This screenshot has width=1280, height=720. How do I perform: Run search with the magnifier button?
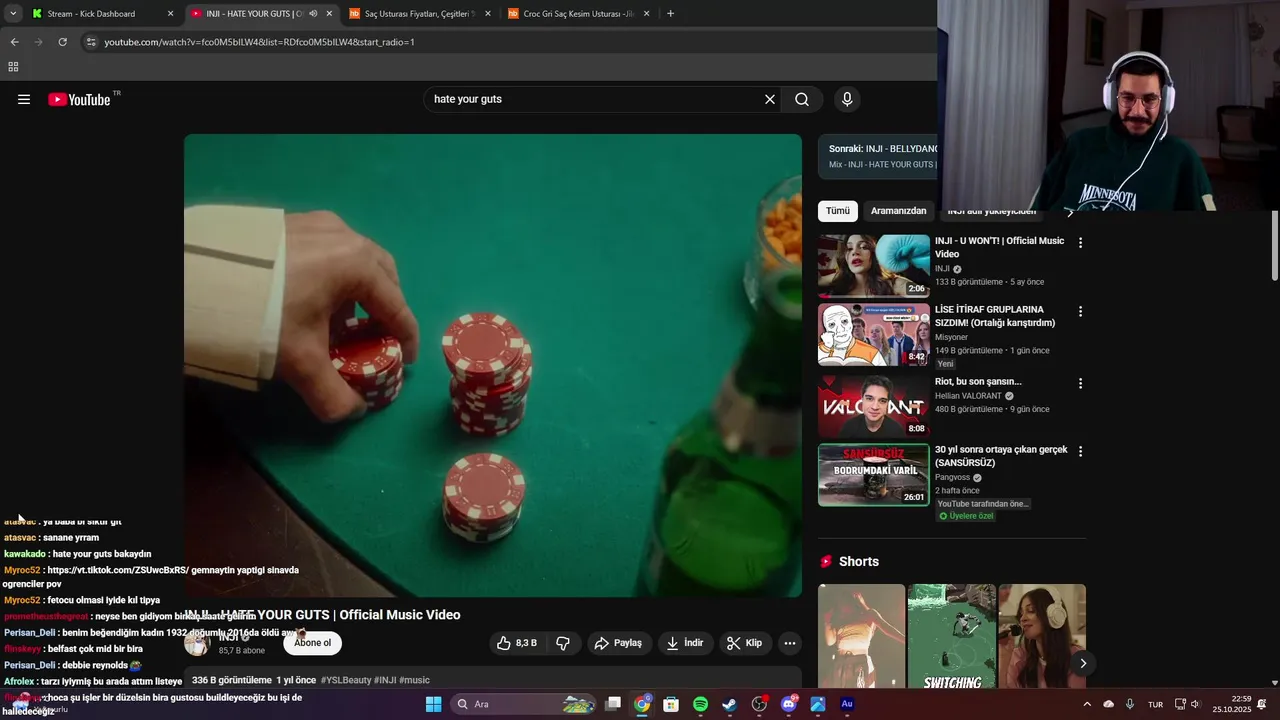coord(802,99)
